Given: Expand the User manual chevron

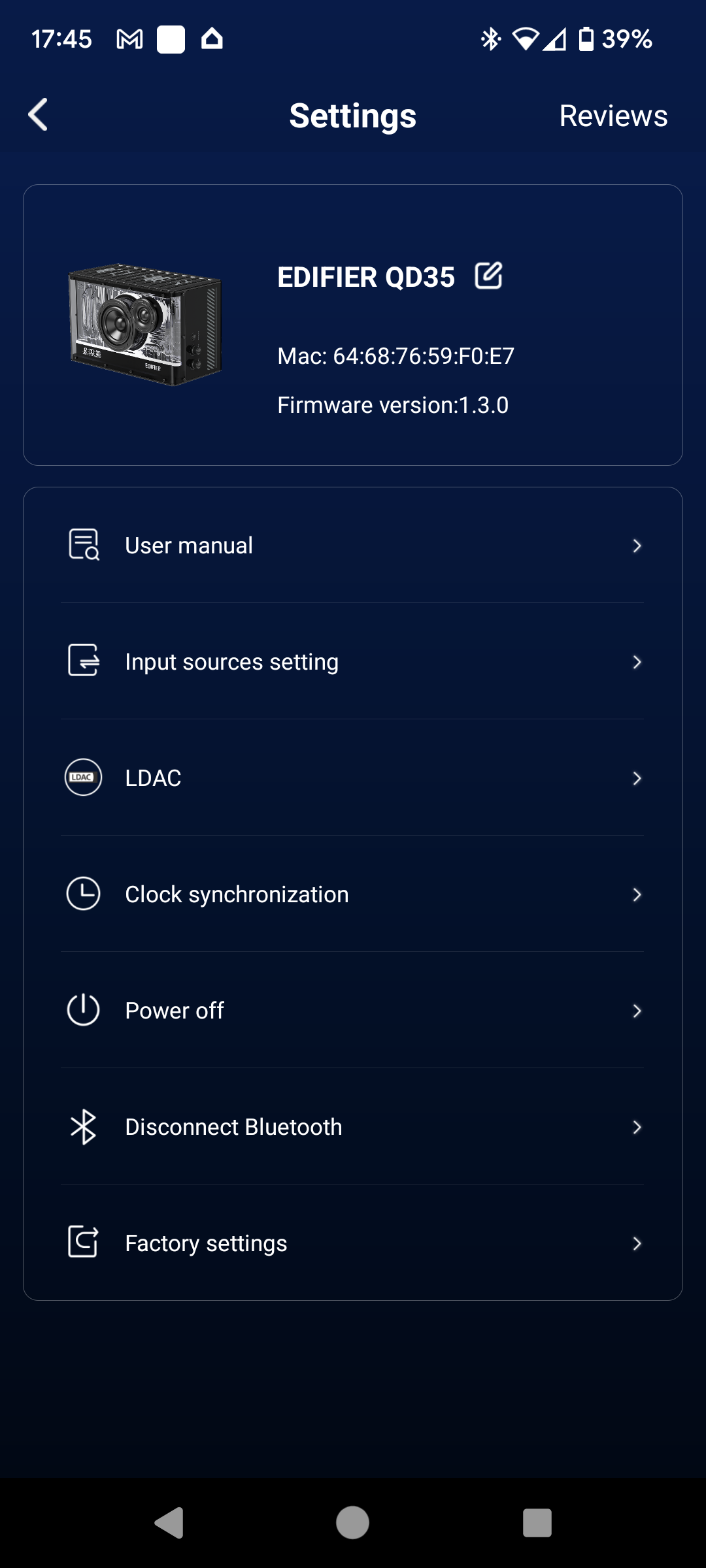Looking at the screenshot, I should coord(637,546).
